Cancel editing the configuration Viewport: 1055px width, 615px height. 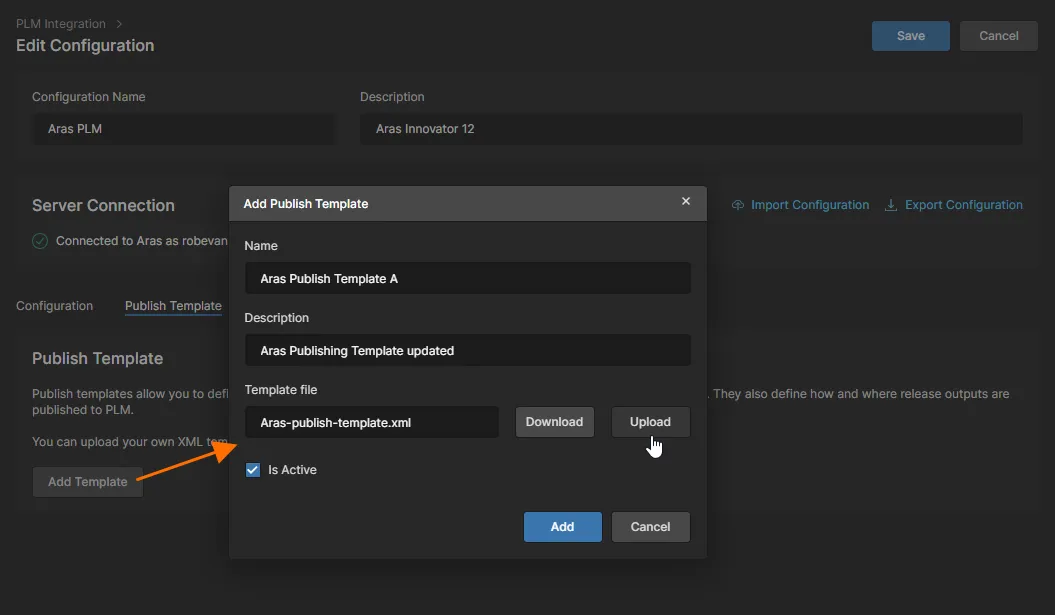click(x=998, y=36)
